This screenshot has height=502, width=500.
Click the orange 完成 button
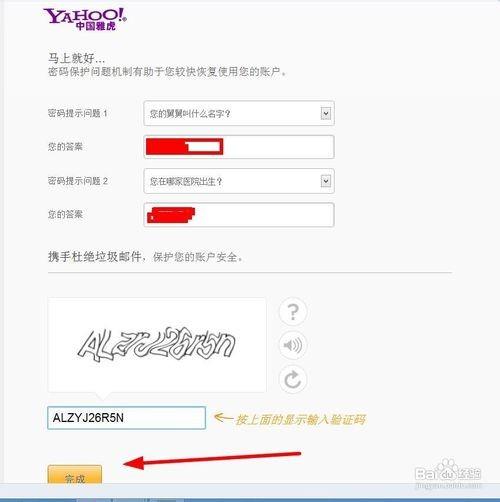tap(75, 474)
